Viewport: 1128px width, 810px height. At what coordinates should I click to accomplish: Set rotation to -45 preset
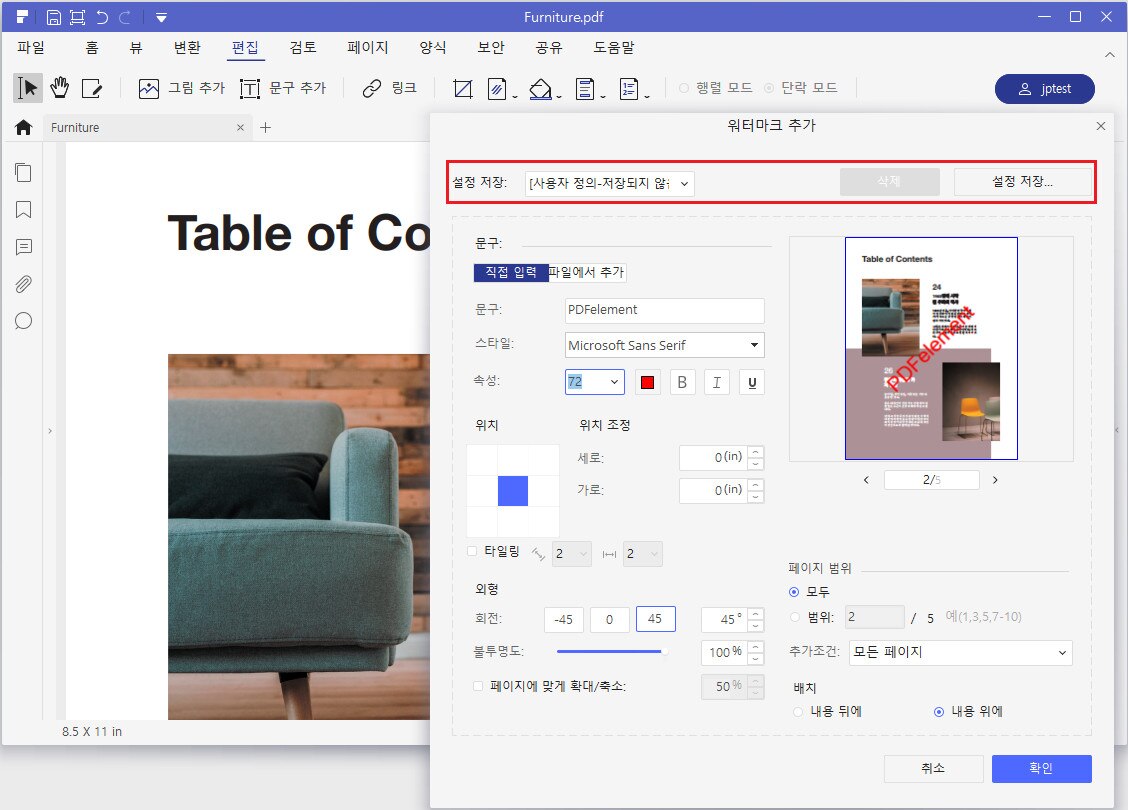563,619
